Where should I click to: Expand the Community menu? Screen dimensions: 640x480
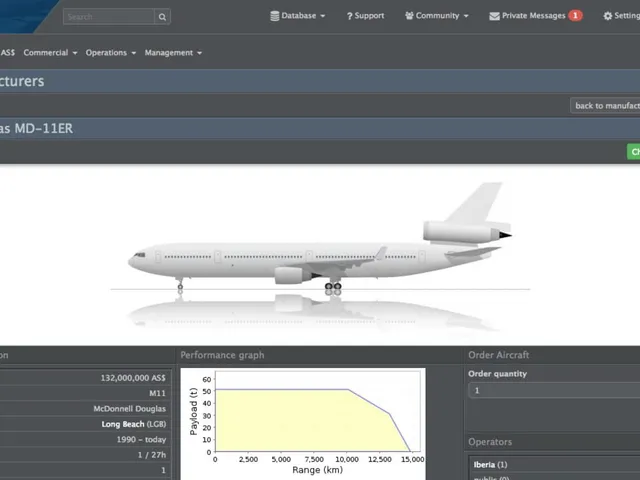pyautogui.click(x=437, y=16)
